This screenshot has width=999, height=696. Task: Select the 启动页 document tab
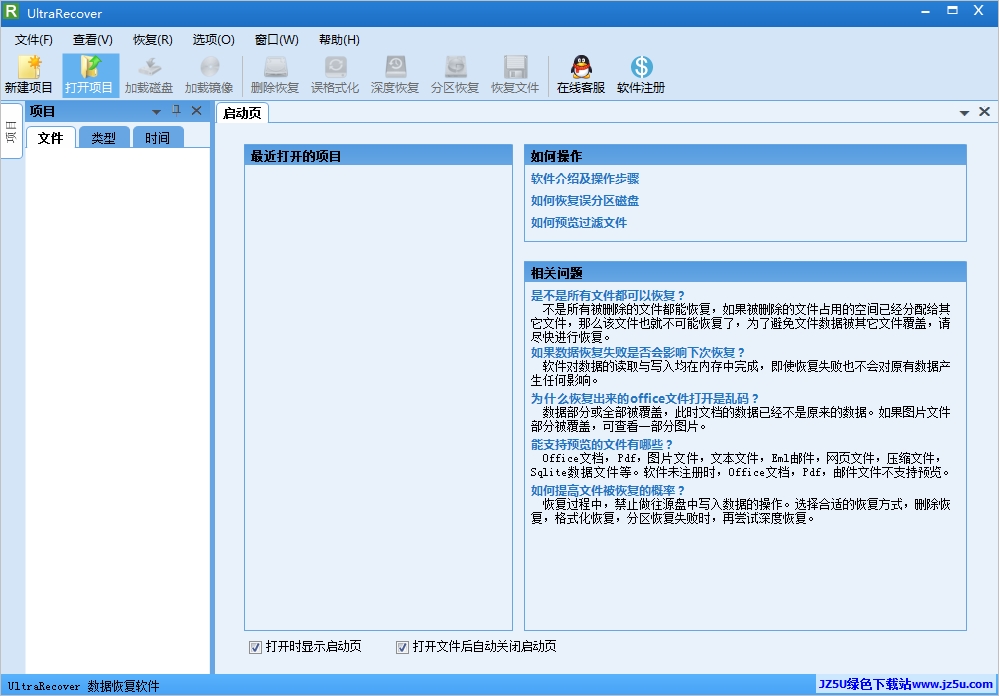(242, 113)
